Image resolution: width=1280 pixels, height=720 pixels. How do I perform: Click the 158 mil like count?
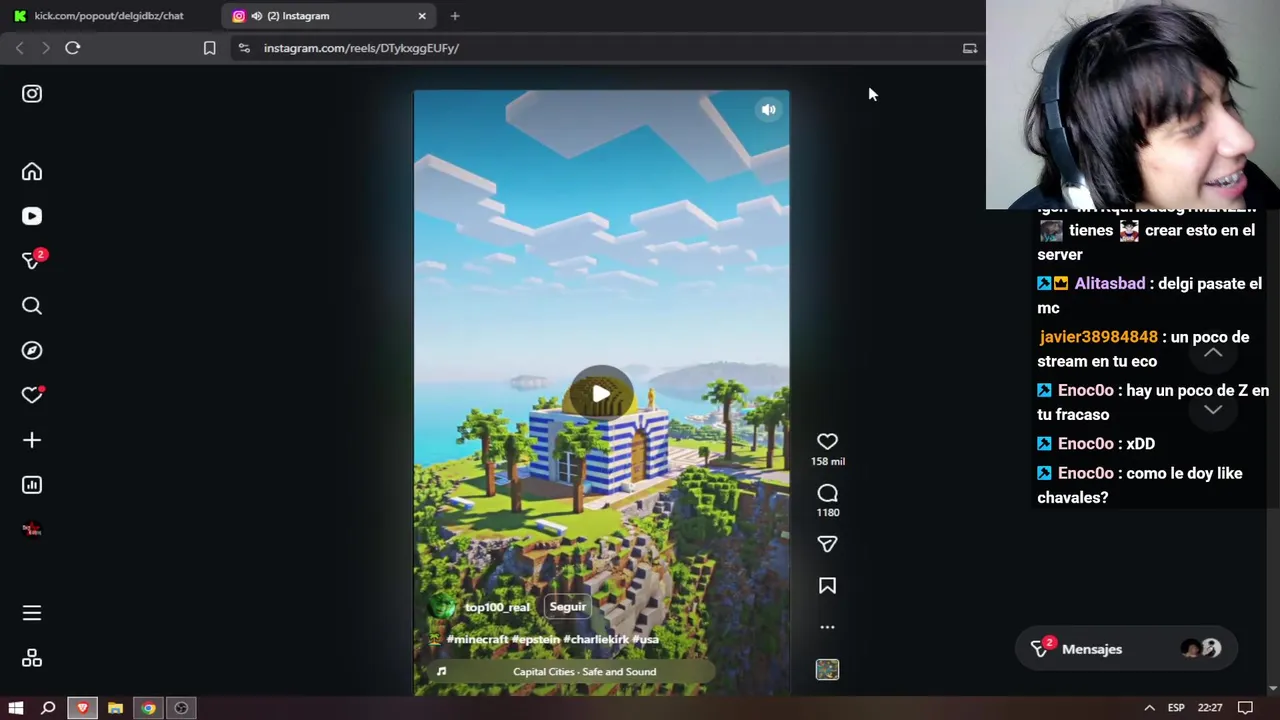coord(827,461)
